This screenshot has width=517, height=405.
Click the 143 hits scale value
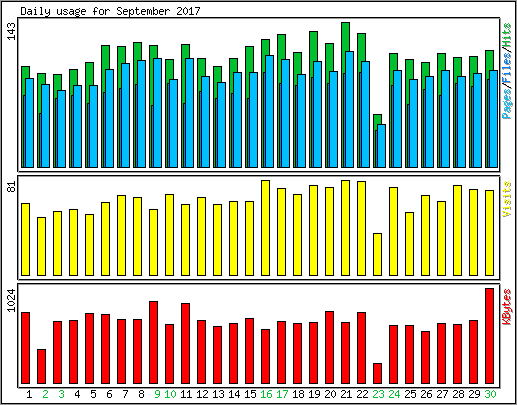(x=12, y=31)
